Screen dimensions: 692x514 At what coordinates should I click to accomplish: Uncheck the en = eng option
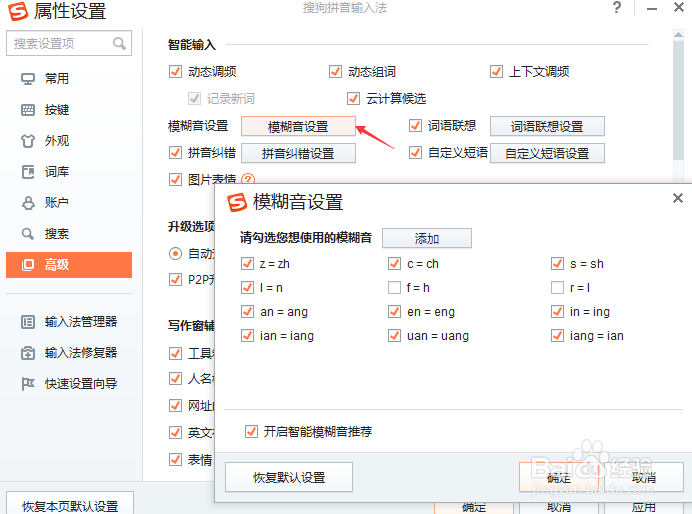[x=394, y=312]
